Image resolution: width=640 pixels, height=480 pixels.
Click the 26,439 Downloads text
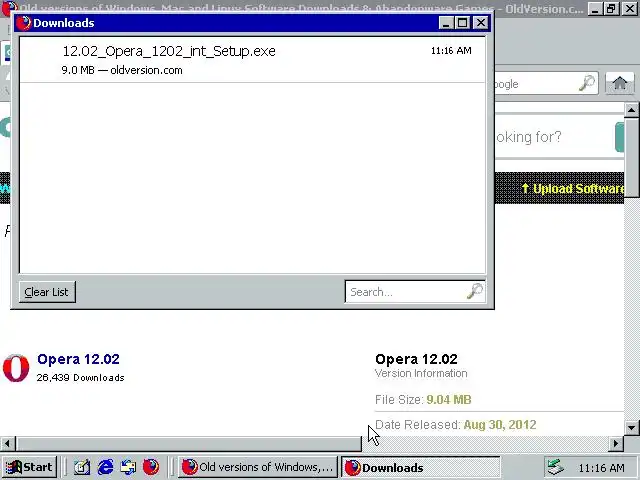pos(80,378)
